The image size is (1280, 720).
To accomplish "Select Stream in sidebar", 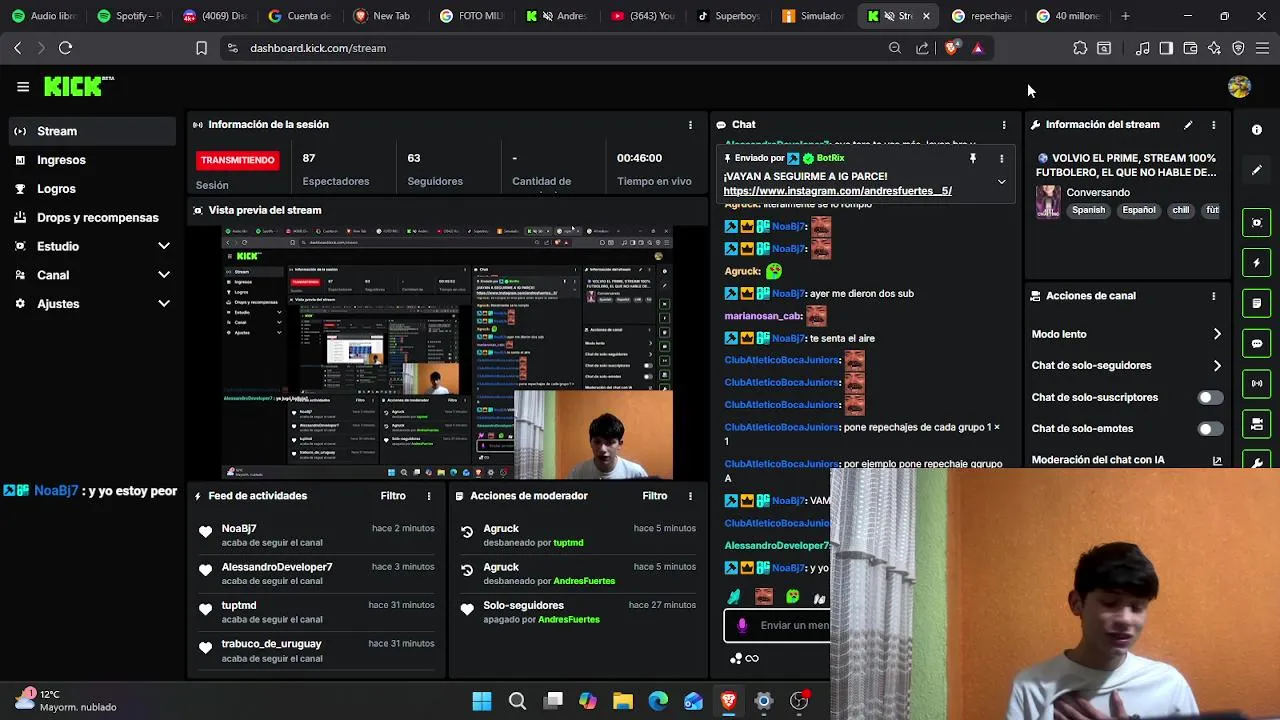I will coord(93,131).
